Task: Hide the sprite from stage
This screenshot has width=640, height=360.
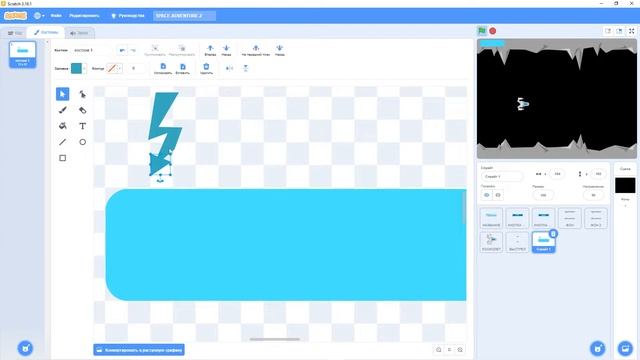Action: point(498,195)
